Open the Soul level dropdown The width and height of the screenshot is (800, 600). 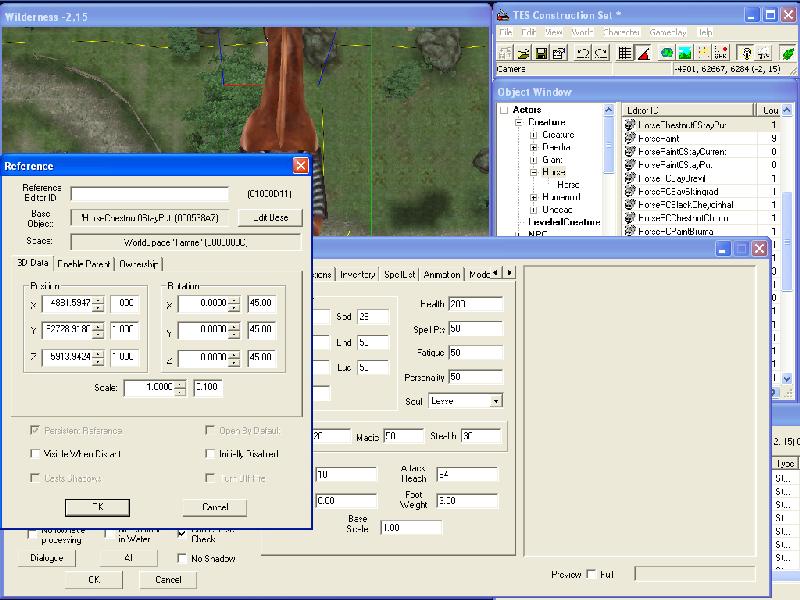495,401
